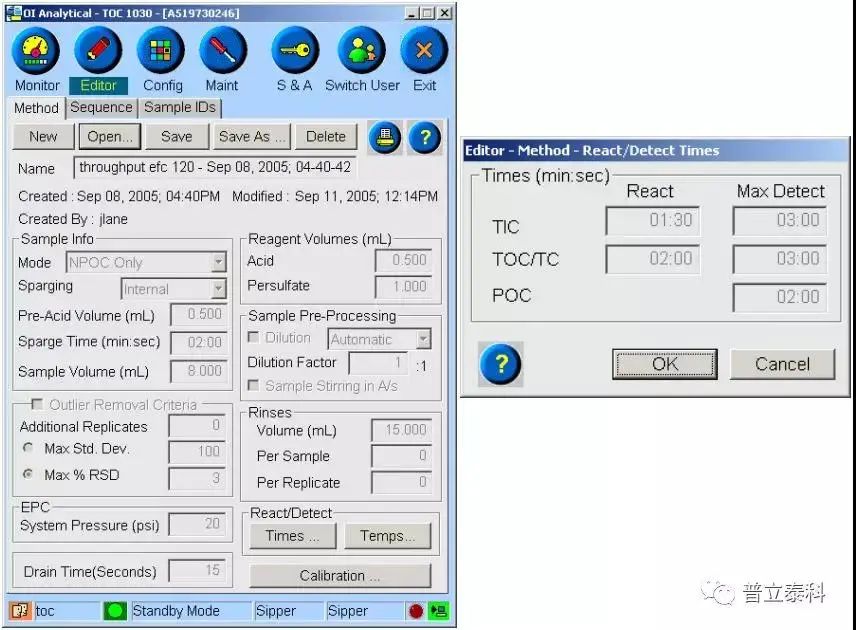Click the toc user icon in status bar
Image resolution: width=856 pixels, height=630 pixels.
click(x=20, y=610)
